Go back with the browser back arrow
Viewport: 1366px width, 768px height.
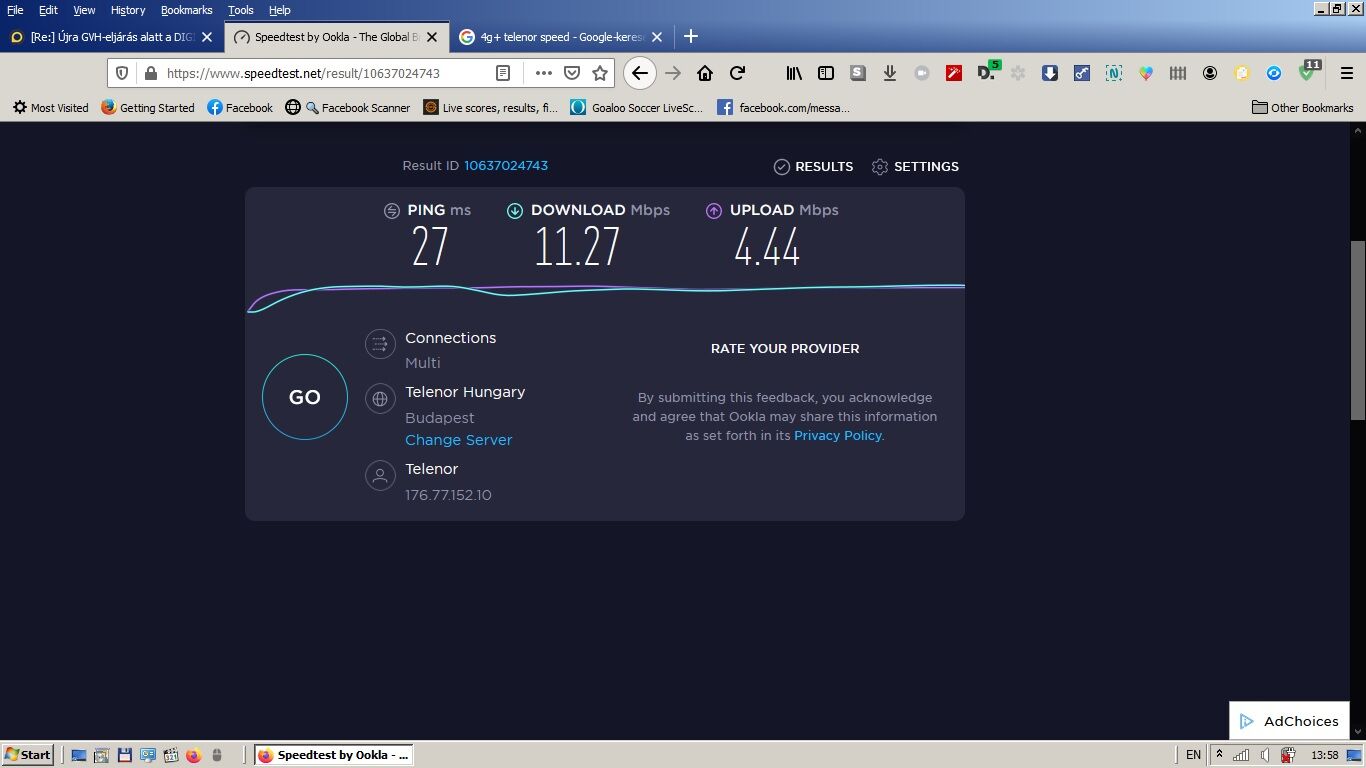pyautogui.click(x=640, y=73)
